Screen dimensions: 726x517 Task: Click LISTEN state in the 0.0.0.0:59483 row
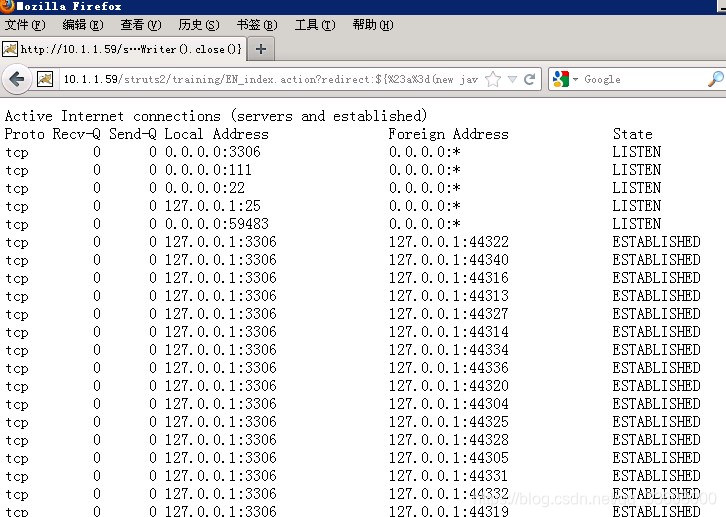pyautogui.click(x=637, y=224)
